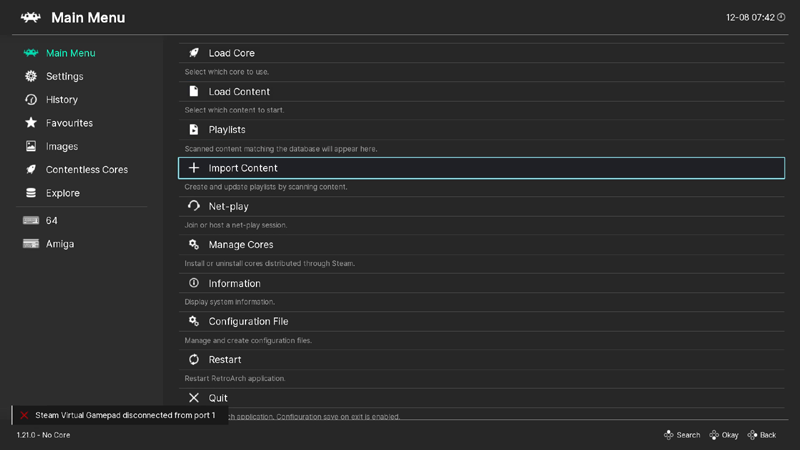800x450 pixels.
Task: Open the 64 playlist entry
Action: [52, 220]
